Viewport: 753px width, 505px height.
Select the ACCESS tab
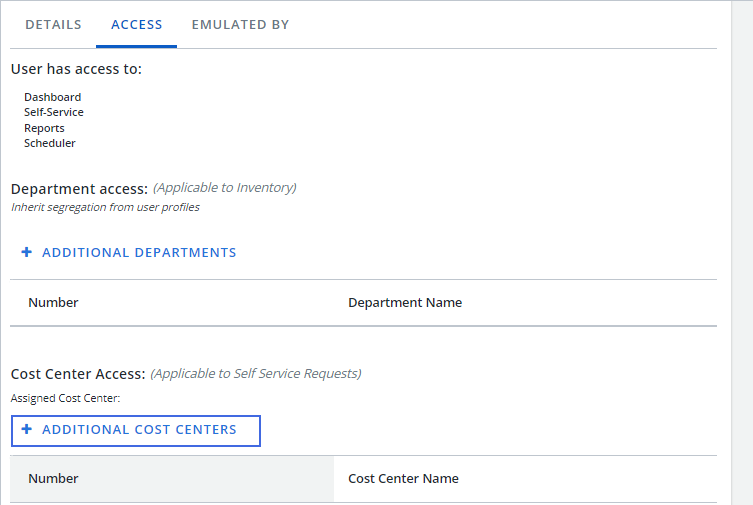tap(137, 25)
